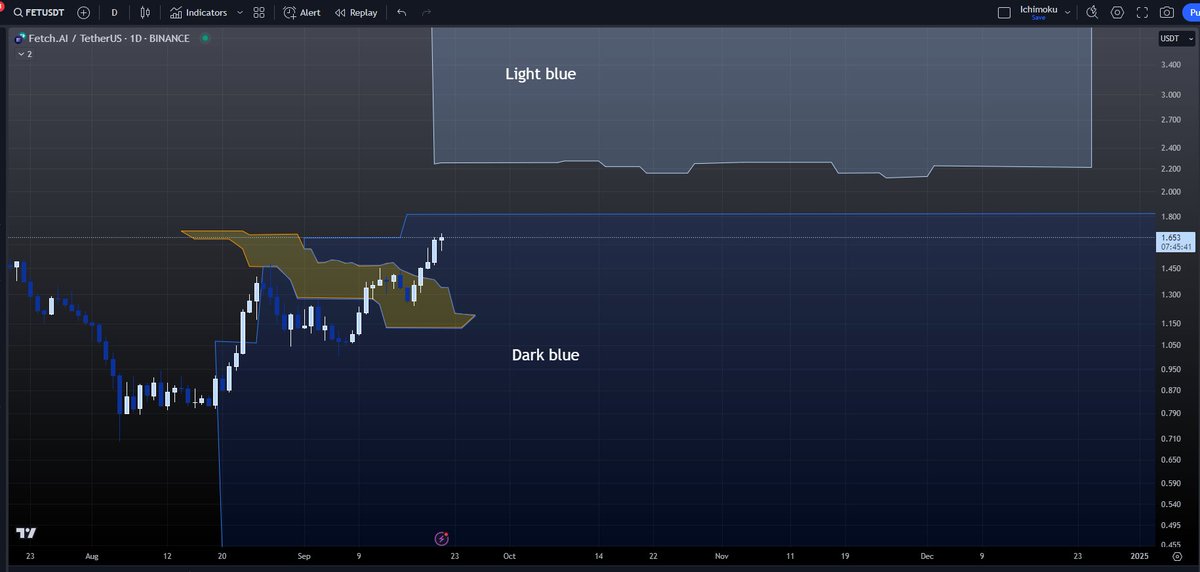Select the light blue rectangle drawing
1200x572 pixels.
pyautogui.click(x=761, y=100)
